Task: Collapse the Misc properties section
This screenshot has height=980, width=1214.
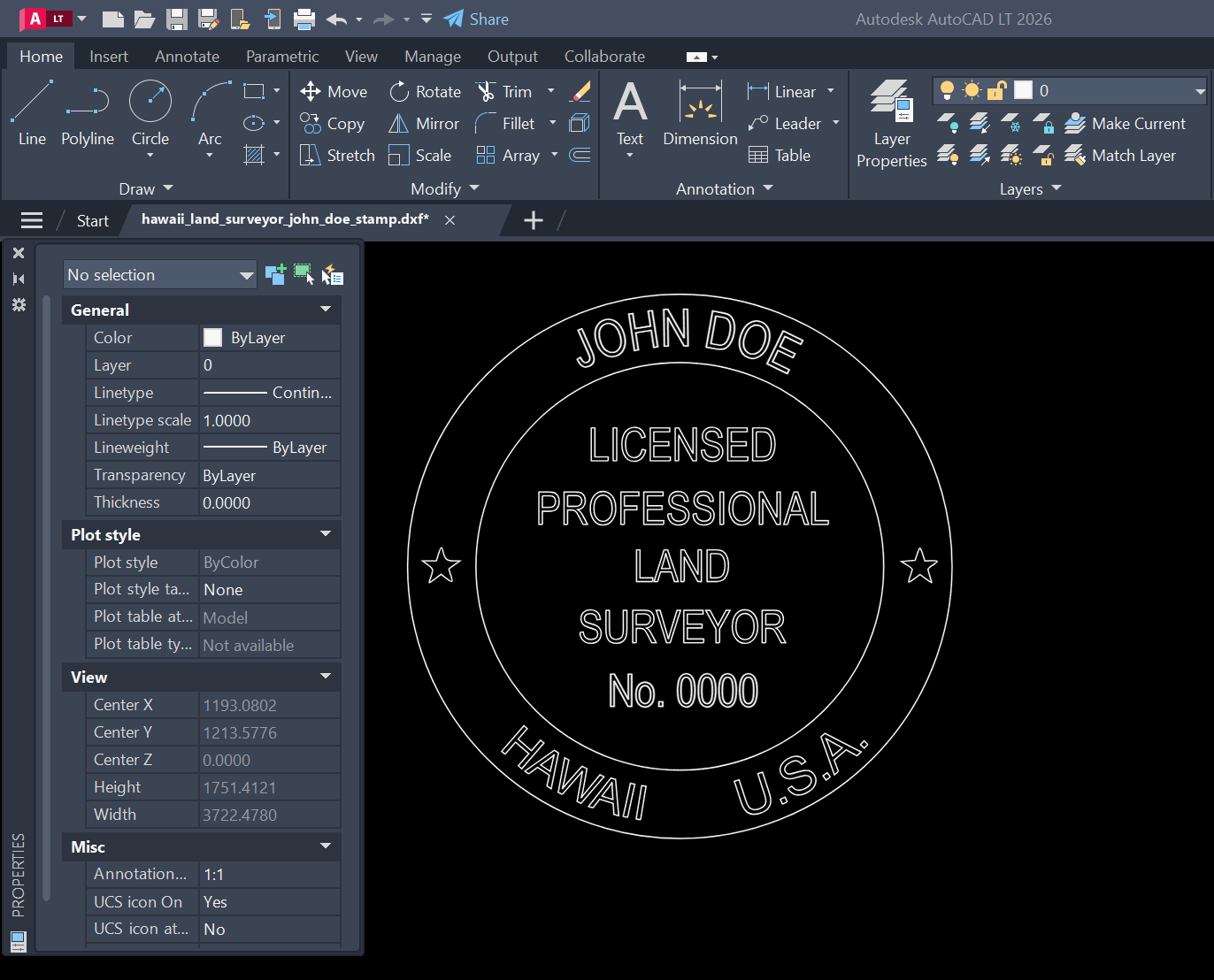Action: pyautogui.click(x=326, y=846)
